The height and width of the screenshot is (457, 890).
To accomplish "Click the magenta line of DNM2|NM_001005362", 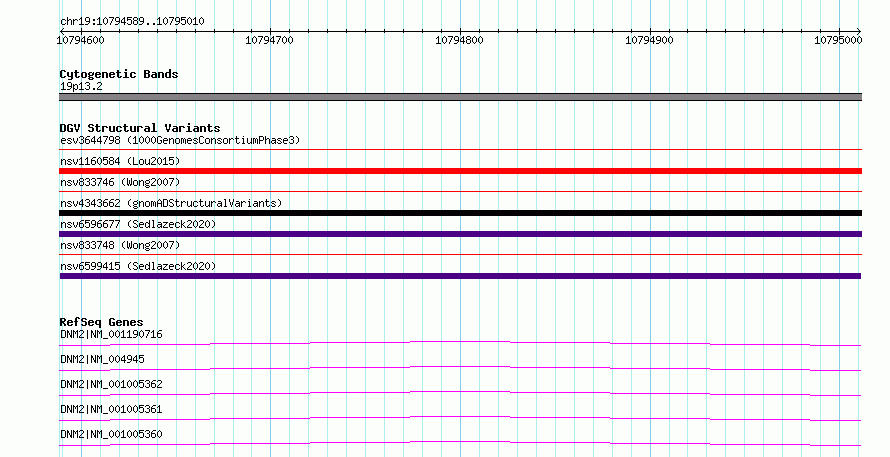I will [x=460, y=393].
